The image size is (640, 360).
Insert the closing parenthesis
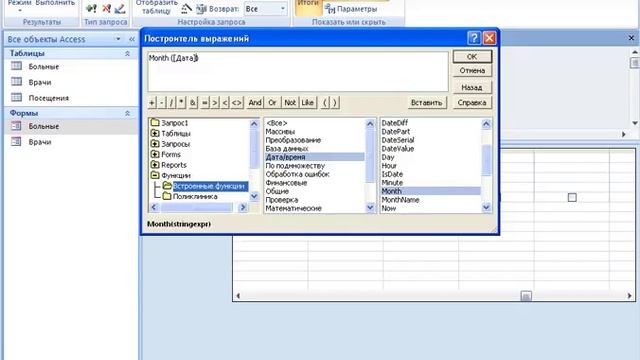335,103
